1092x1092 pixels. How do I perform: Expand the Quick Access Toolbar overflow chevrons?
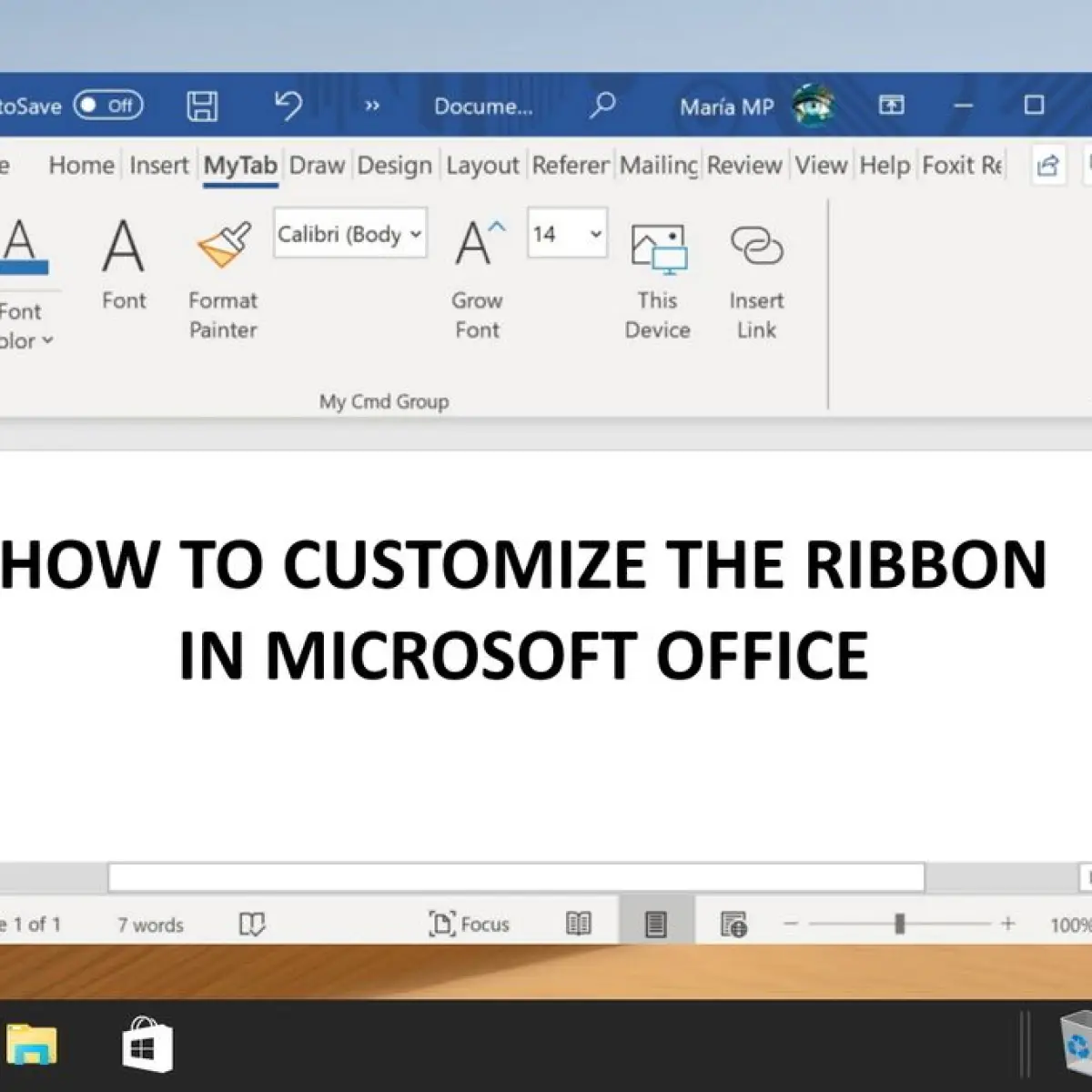coord(371,106)
